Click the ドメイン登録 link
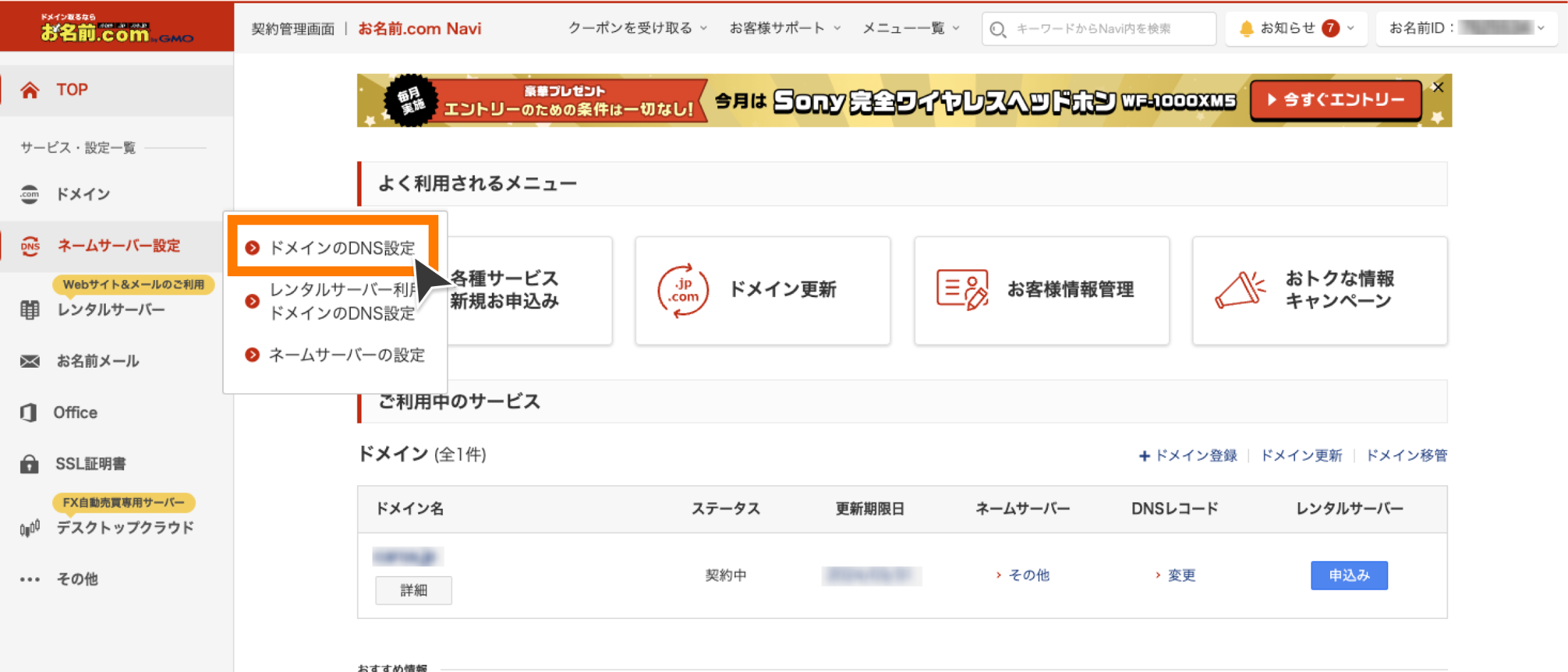The height and width of the screenshot is (672, 1568). [x=1188, y=455]
